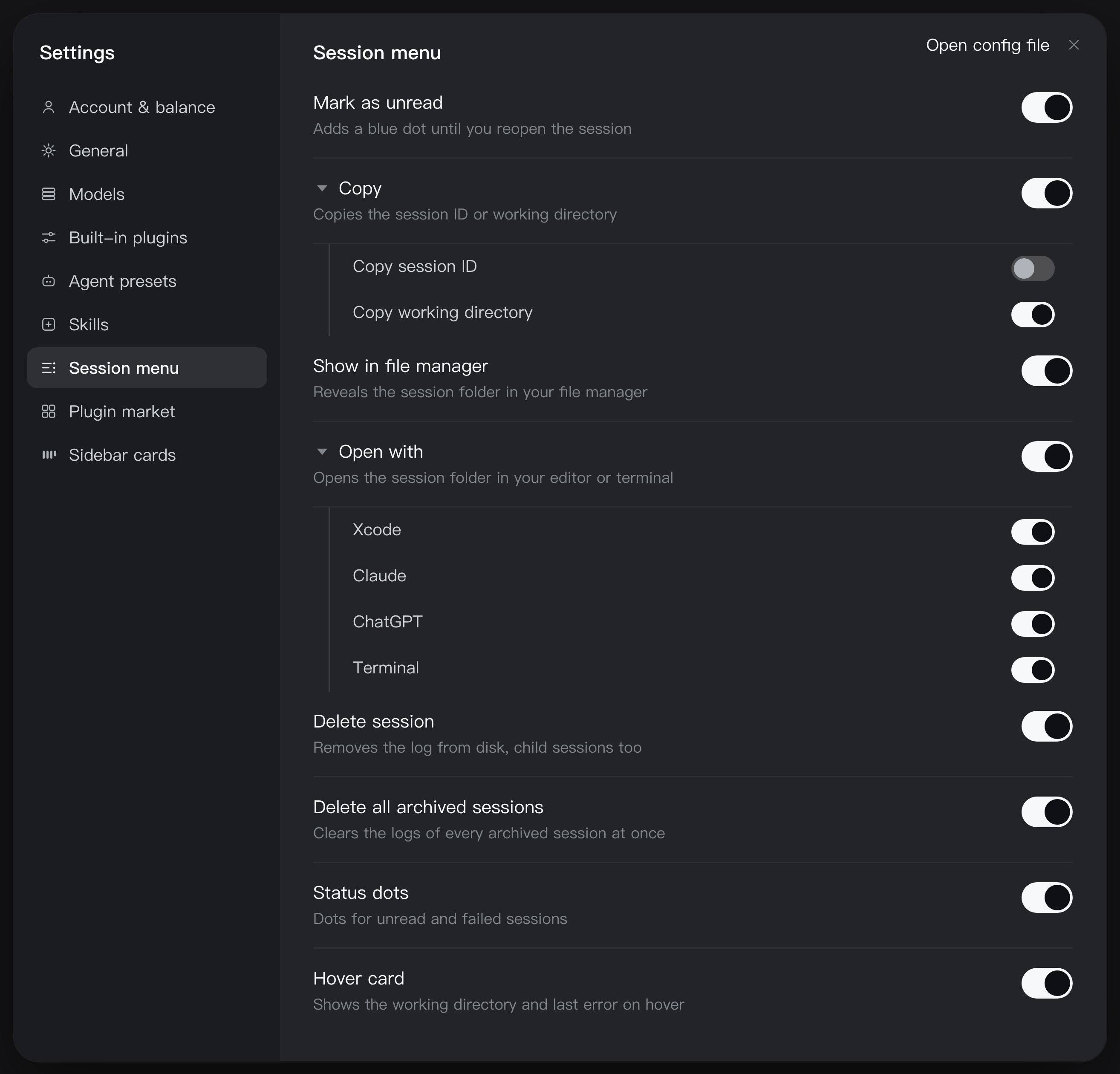
Task: Toggle the Claude option off
Action: pos(1033,577)
